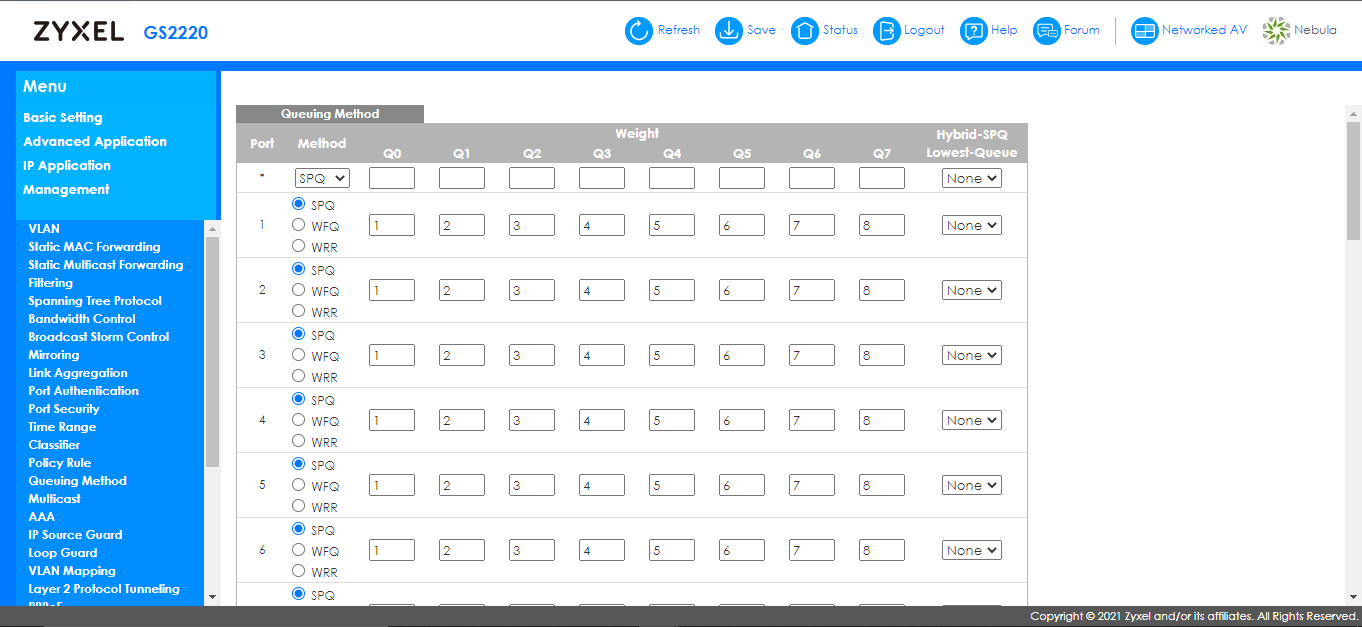1362x627 pixels.
Task: Open the Advanced Application menu
Action: click(95, 142)
